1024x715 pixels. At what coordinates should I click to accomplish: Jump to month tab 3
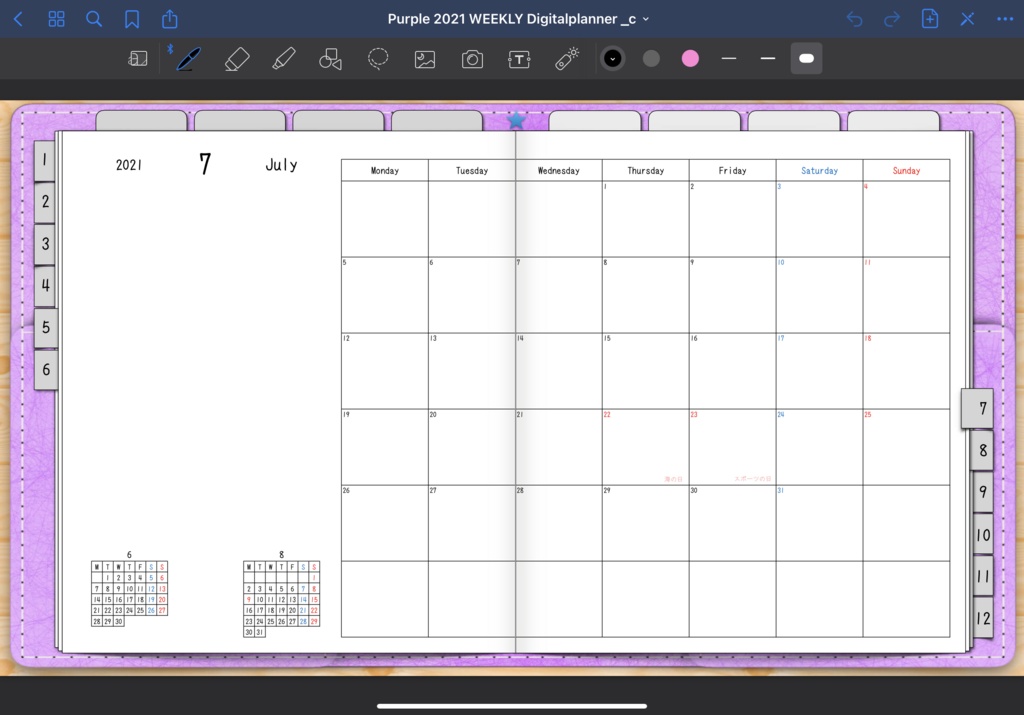coord(44,244)
